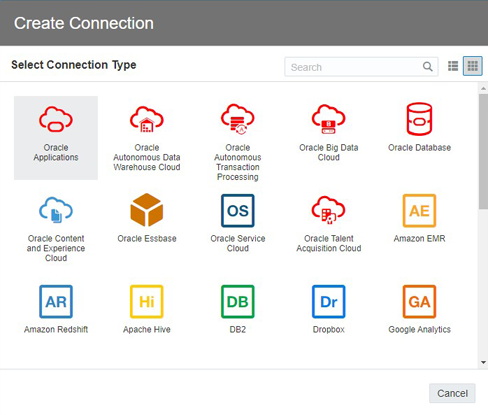488x415 pixels.
Task: Click the Oracle Essbase cube icon
Action: click(147, 210)
